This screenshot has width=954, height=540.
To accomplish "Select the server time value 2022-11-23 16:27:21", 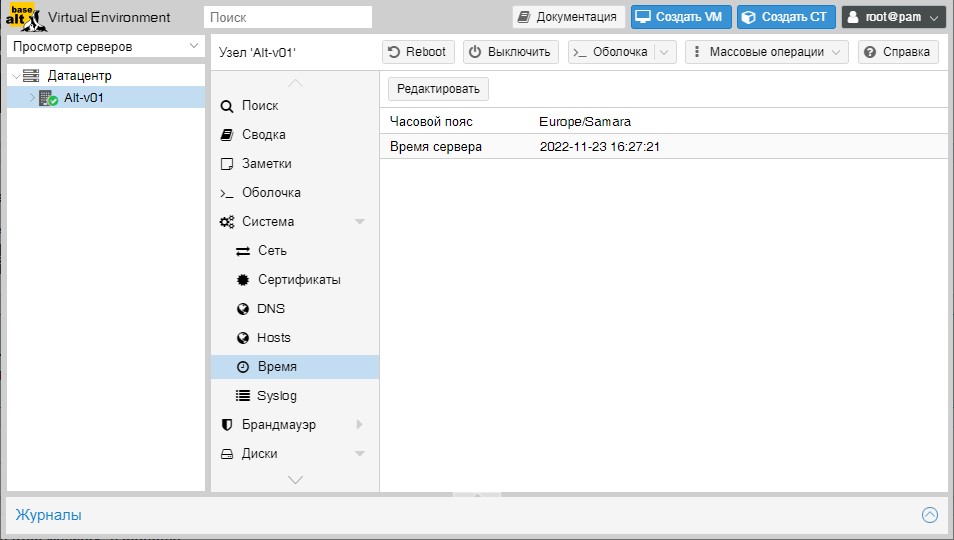I will click(599, 147).
